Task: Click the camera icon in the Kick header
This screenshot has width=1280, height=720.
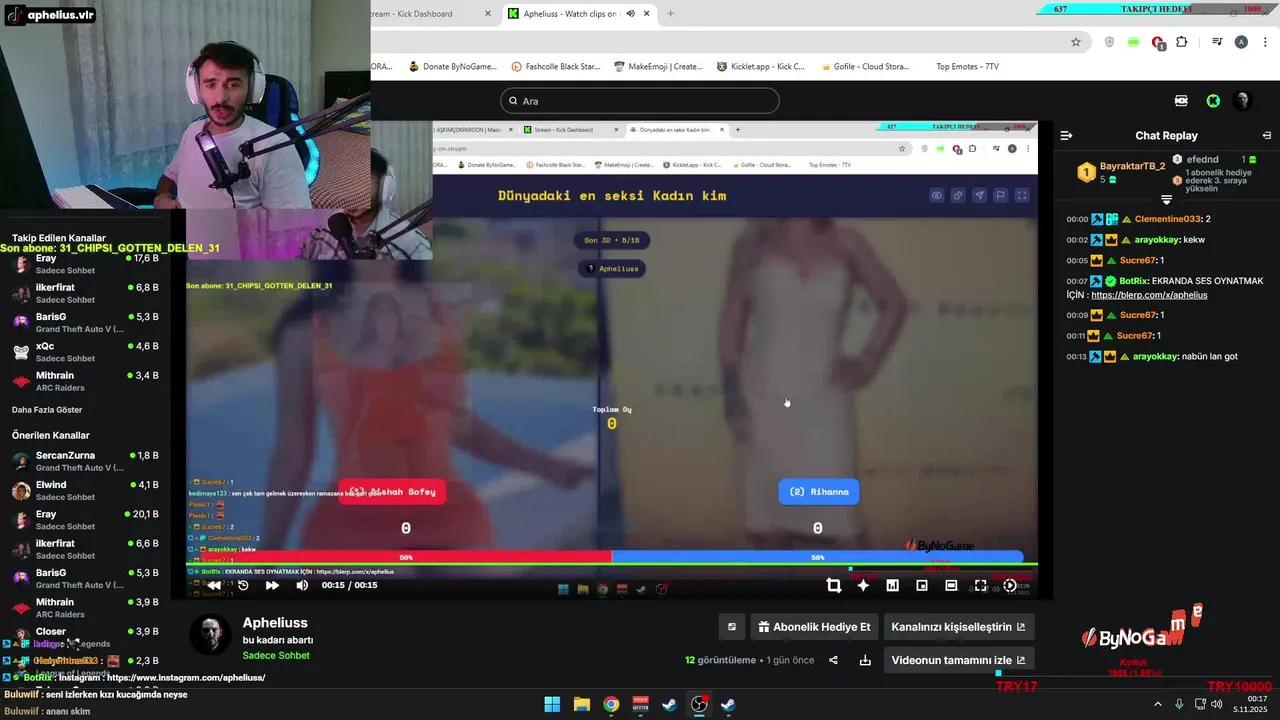Action: point(1181,101)
